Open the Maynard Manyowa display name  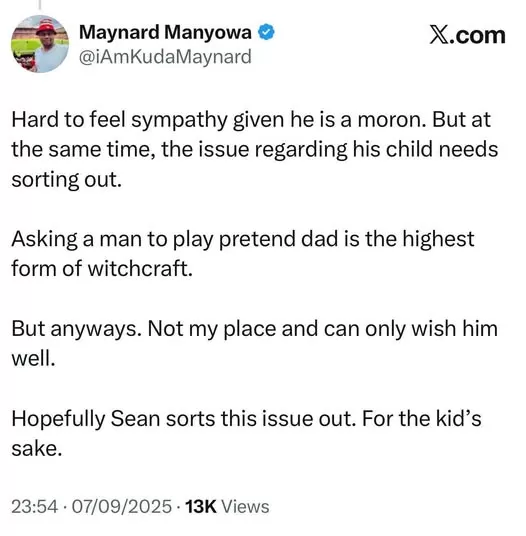[165, 32]
